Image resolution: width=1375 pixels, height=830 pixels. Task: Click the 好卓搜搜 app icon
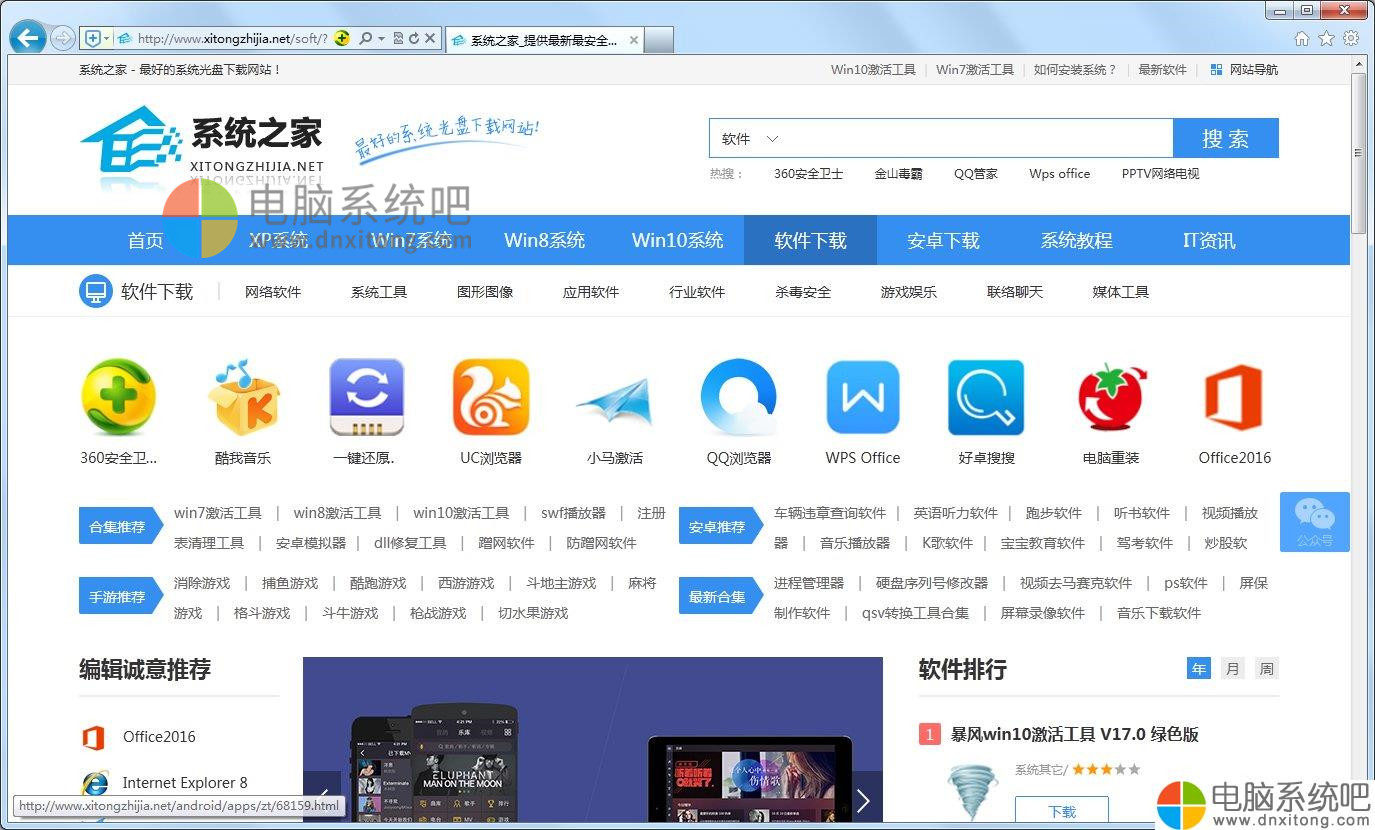pyautogui.click(x=986, y=398)
